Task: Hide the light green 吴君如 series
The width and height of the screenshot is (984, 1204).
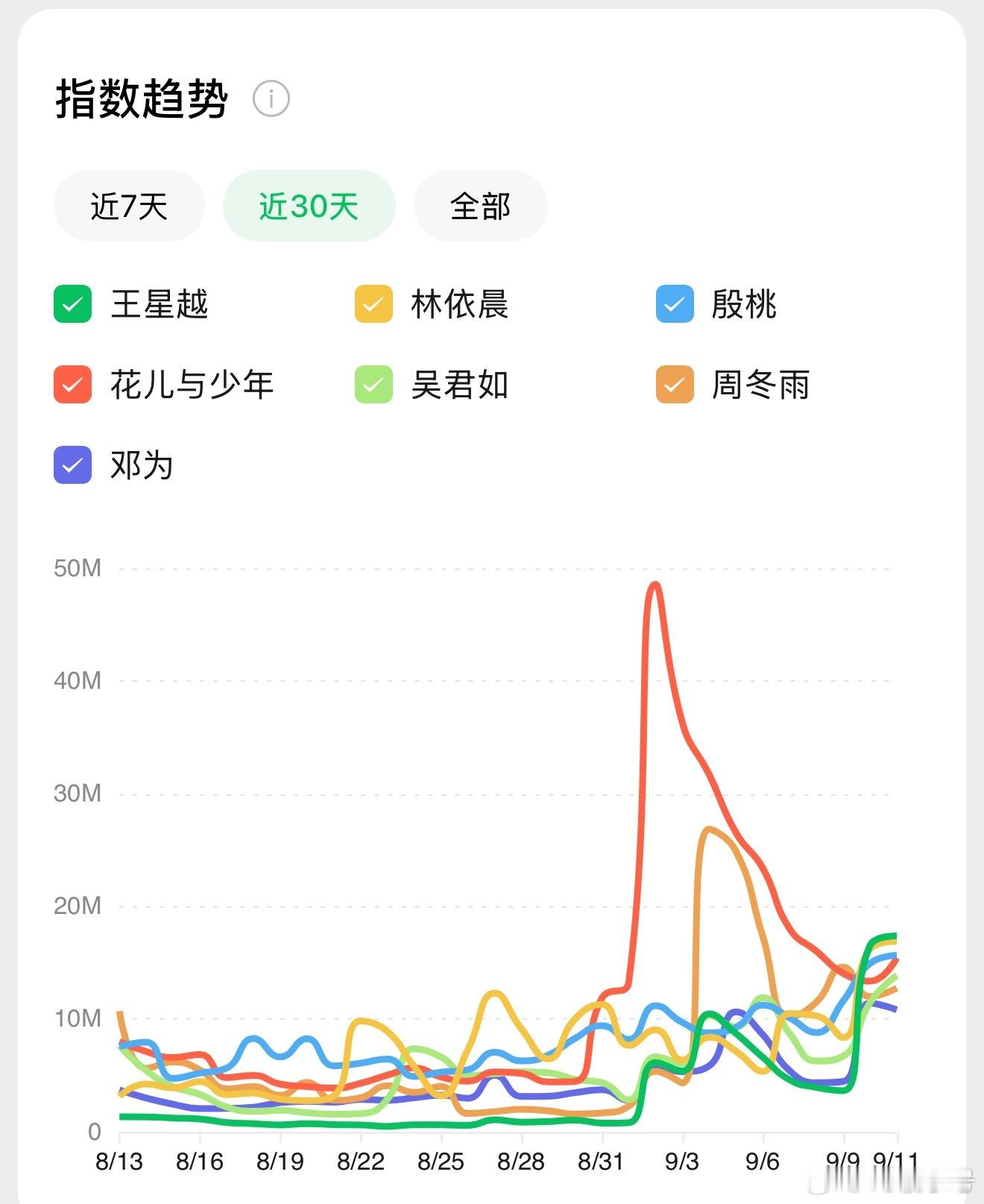Action: pyautogui.click(x=373, y=385)
